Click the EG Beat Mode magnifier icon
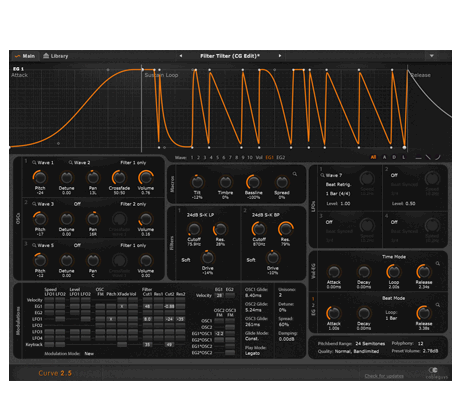Screen dimensions: 460x416 438,305
